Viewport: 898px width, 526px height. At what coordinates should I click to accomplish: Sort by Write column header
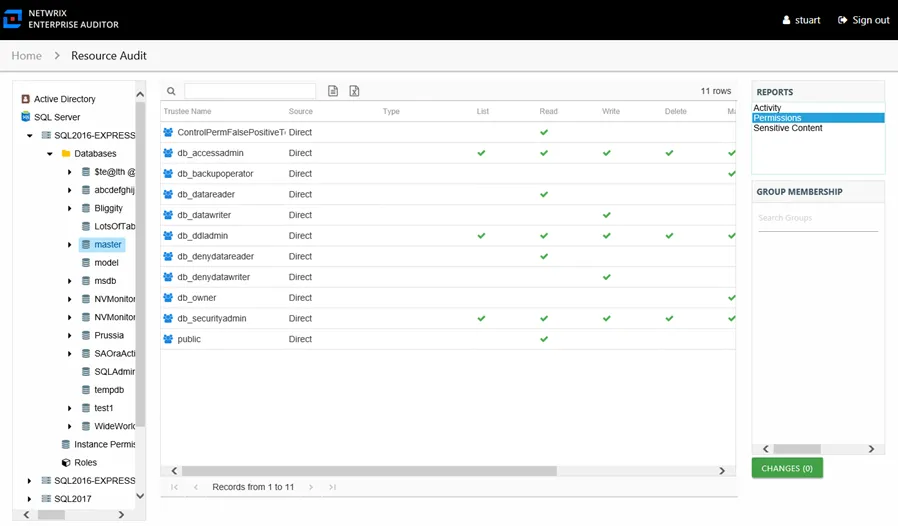pos(611,111)
